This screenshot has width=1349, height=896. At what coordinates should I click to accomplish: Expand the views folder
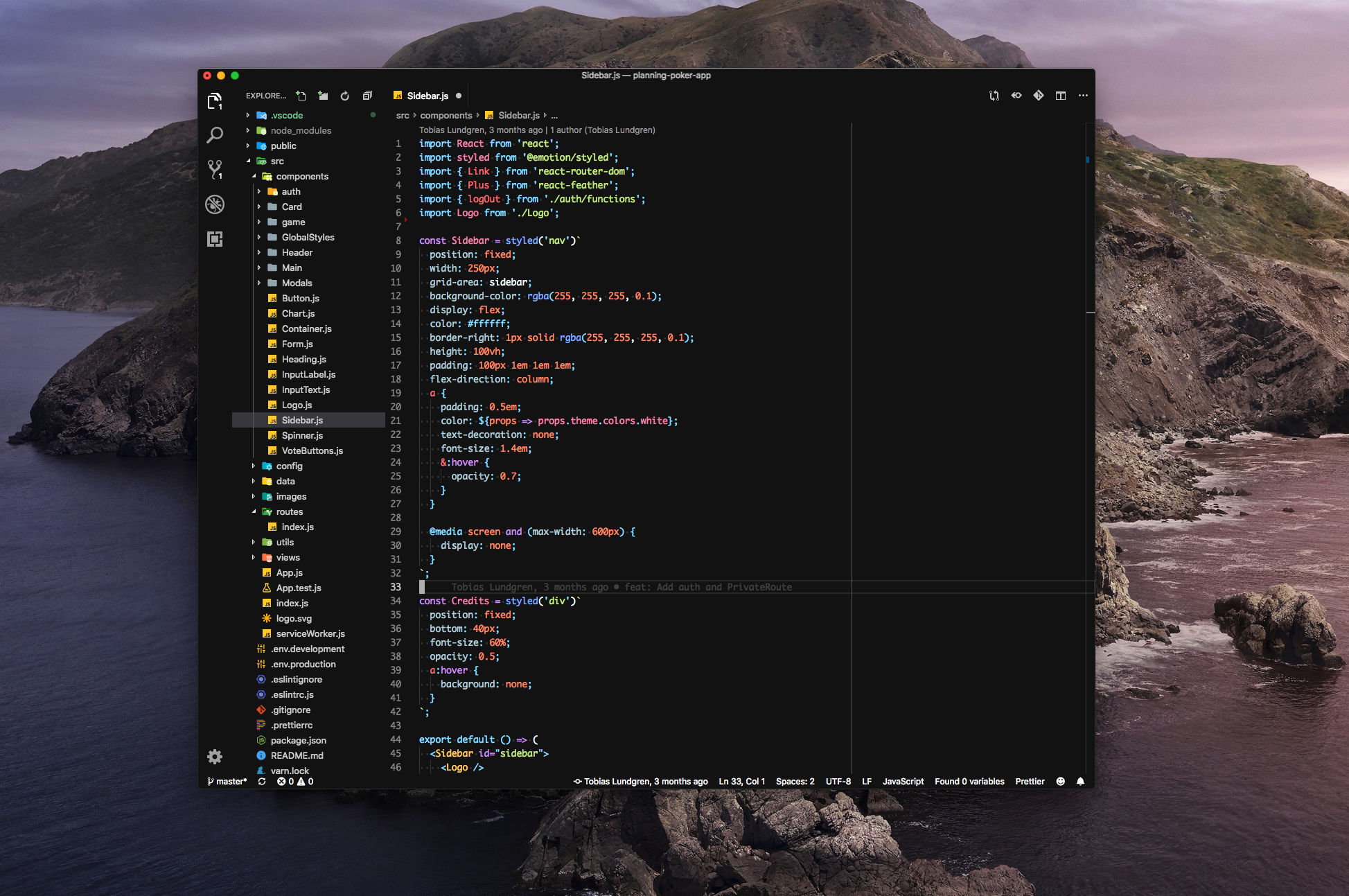point(288,557)
